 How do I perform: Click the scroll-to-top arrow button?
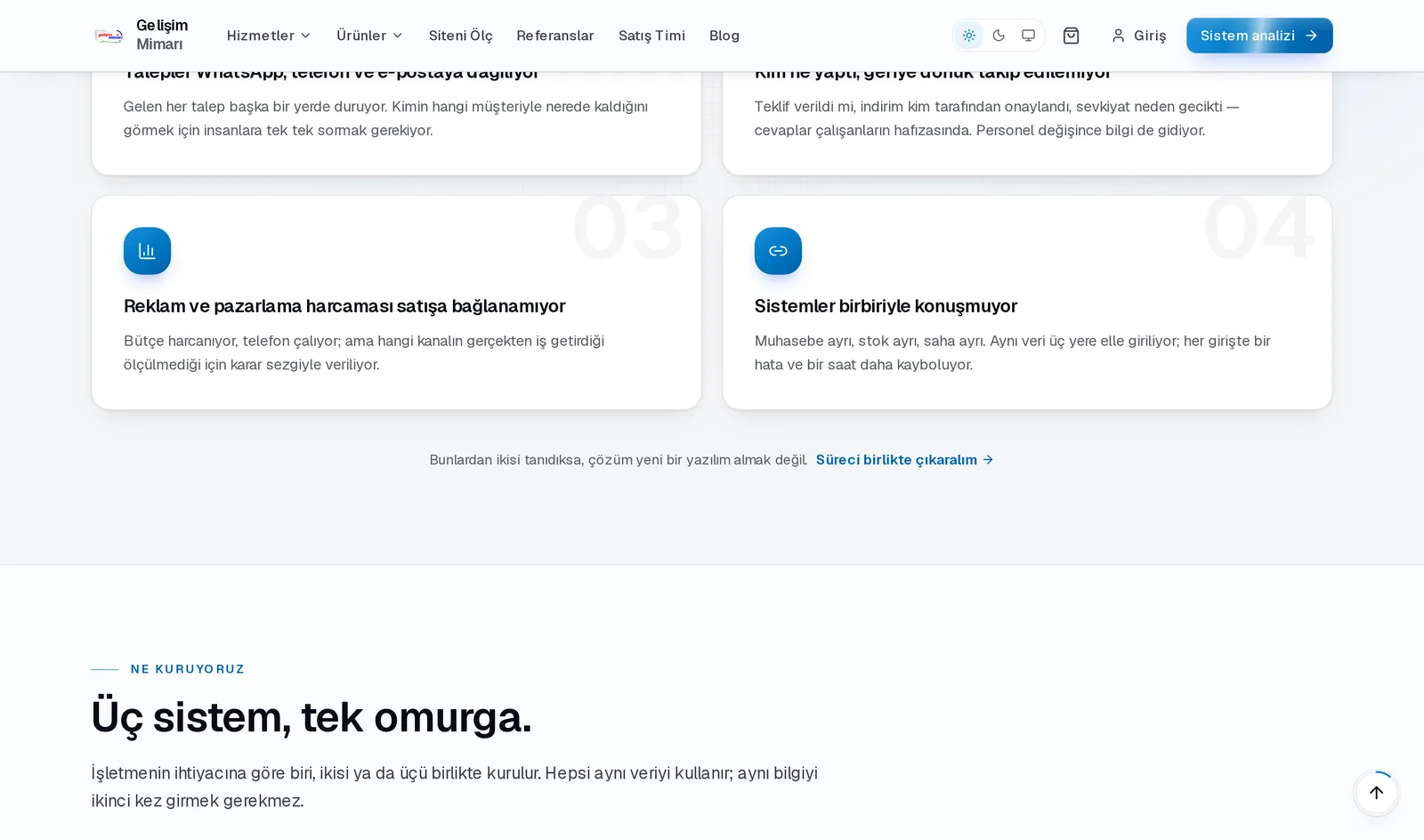[x=1376, y=793]
